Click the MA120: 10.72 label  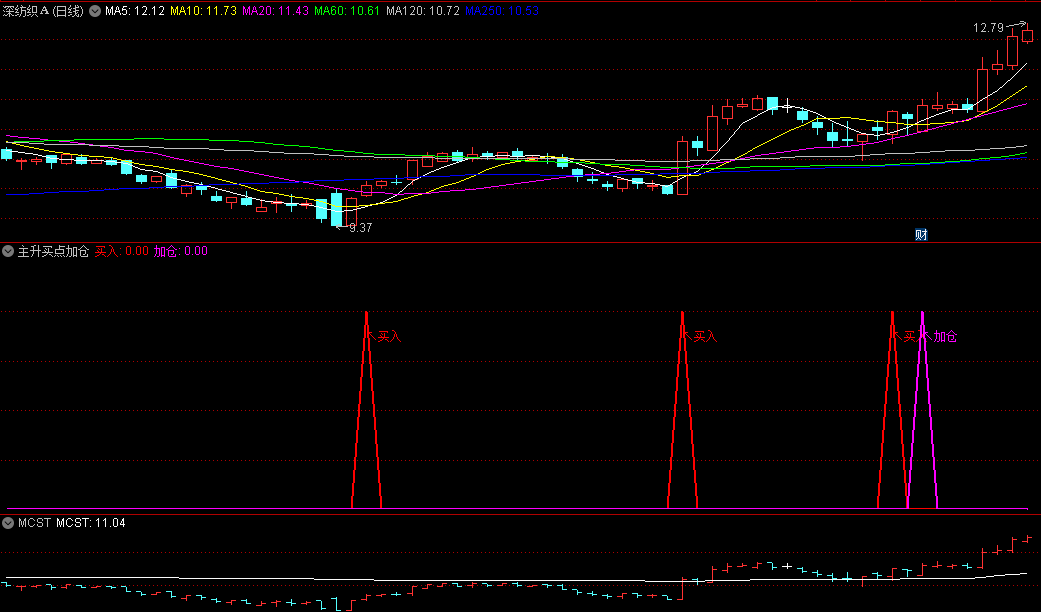pyautogui.click(x=423, y=11)
